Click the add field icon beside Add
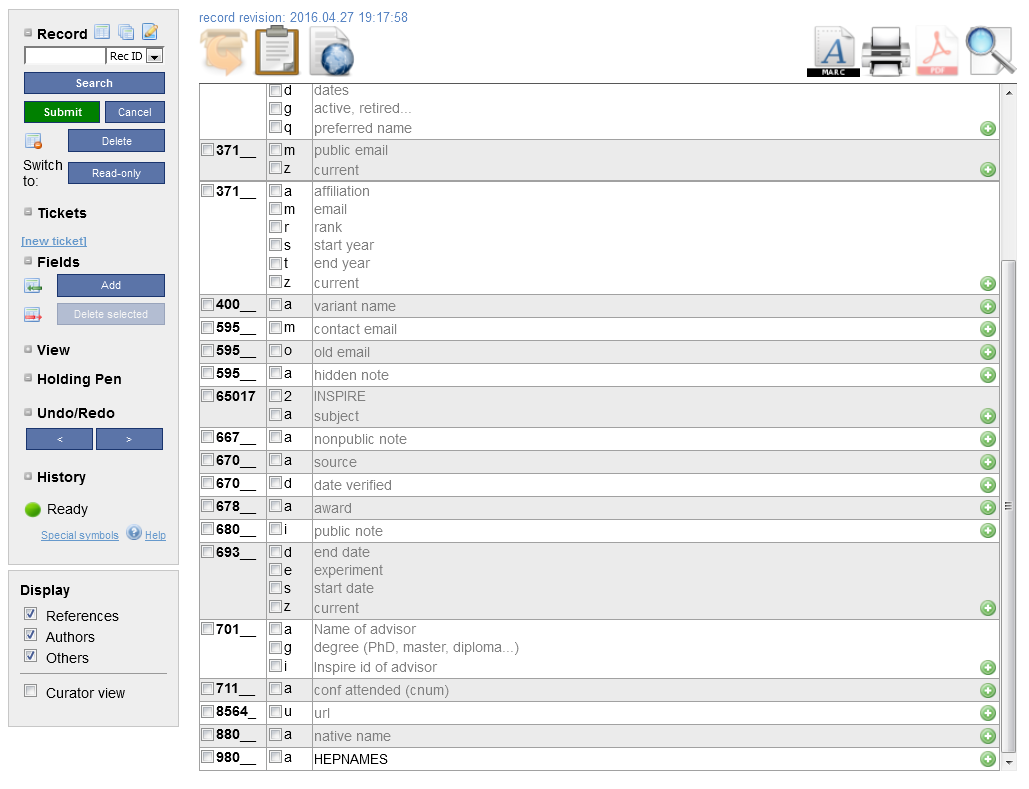This screenshot has width=1029, height=789. click(x=33, y=286)
